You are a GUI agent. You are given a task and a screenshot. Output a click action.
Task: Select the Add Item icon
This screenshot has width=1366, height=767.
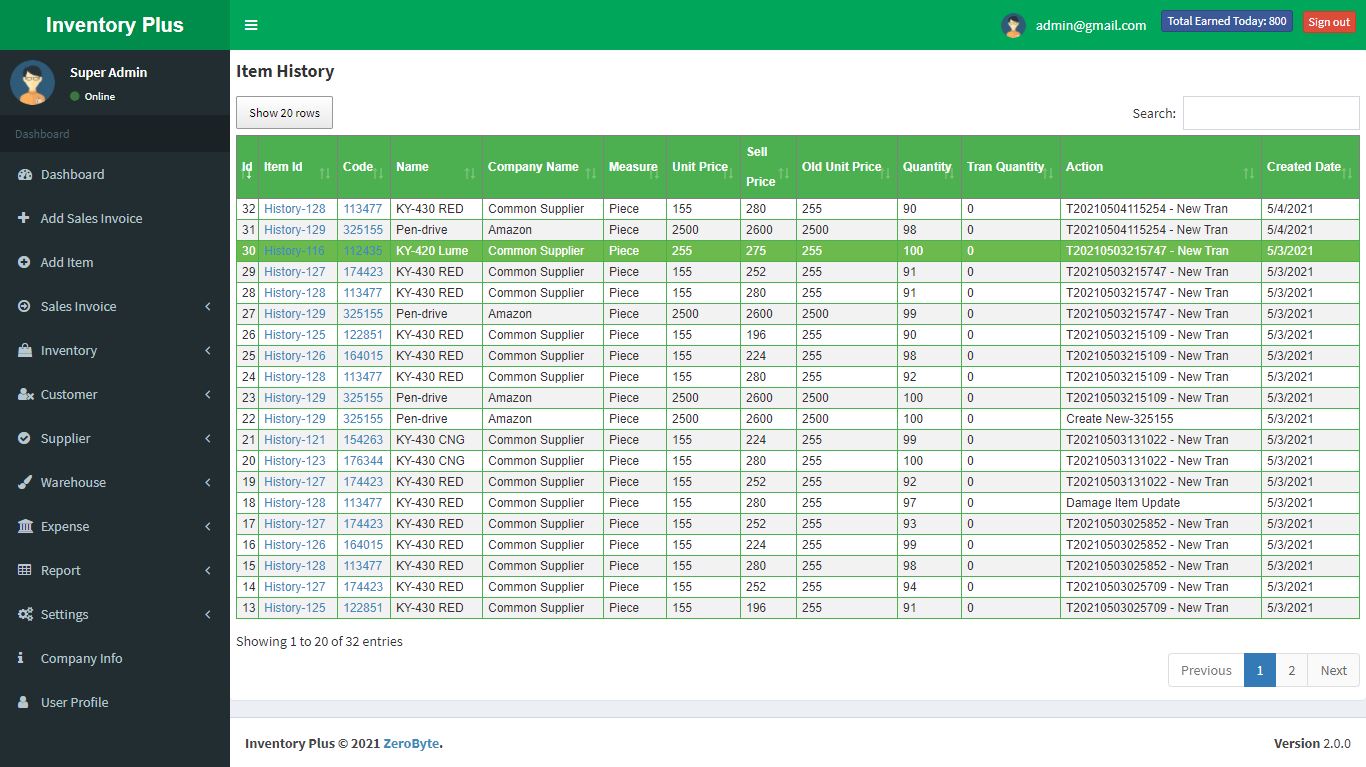tap(23, 262)
